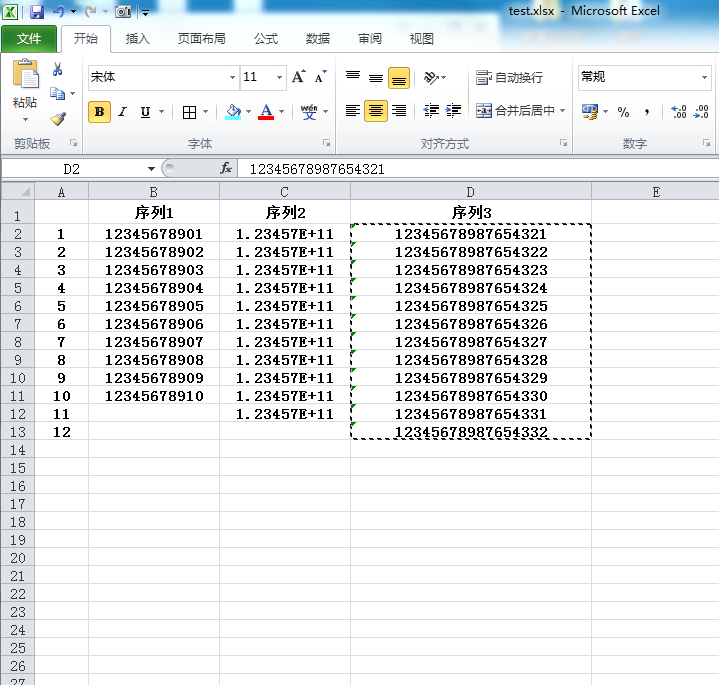The height and width of the screenshot is (685, 719).
Task: Click the fx insert function icon
Action: 226,168
